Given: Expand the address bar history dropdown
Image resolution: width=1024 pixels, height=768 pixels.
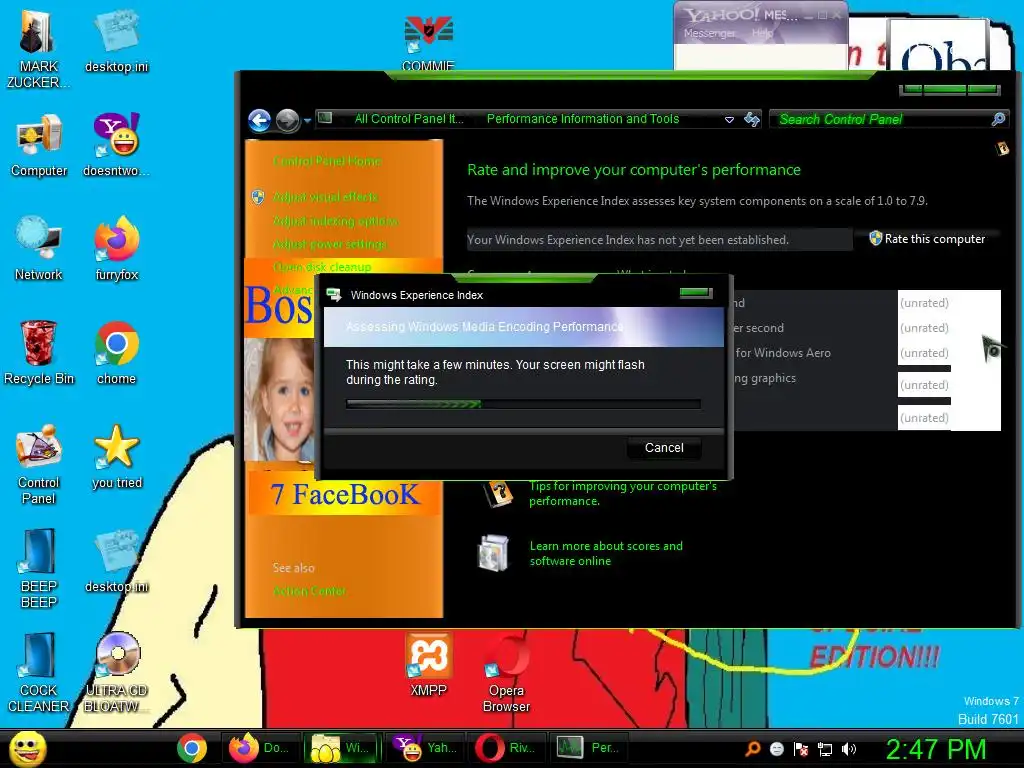Looking at the screenshot, I should click(x=729, y=120).
